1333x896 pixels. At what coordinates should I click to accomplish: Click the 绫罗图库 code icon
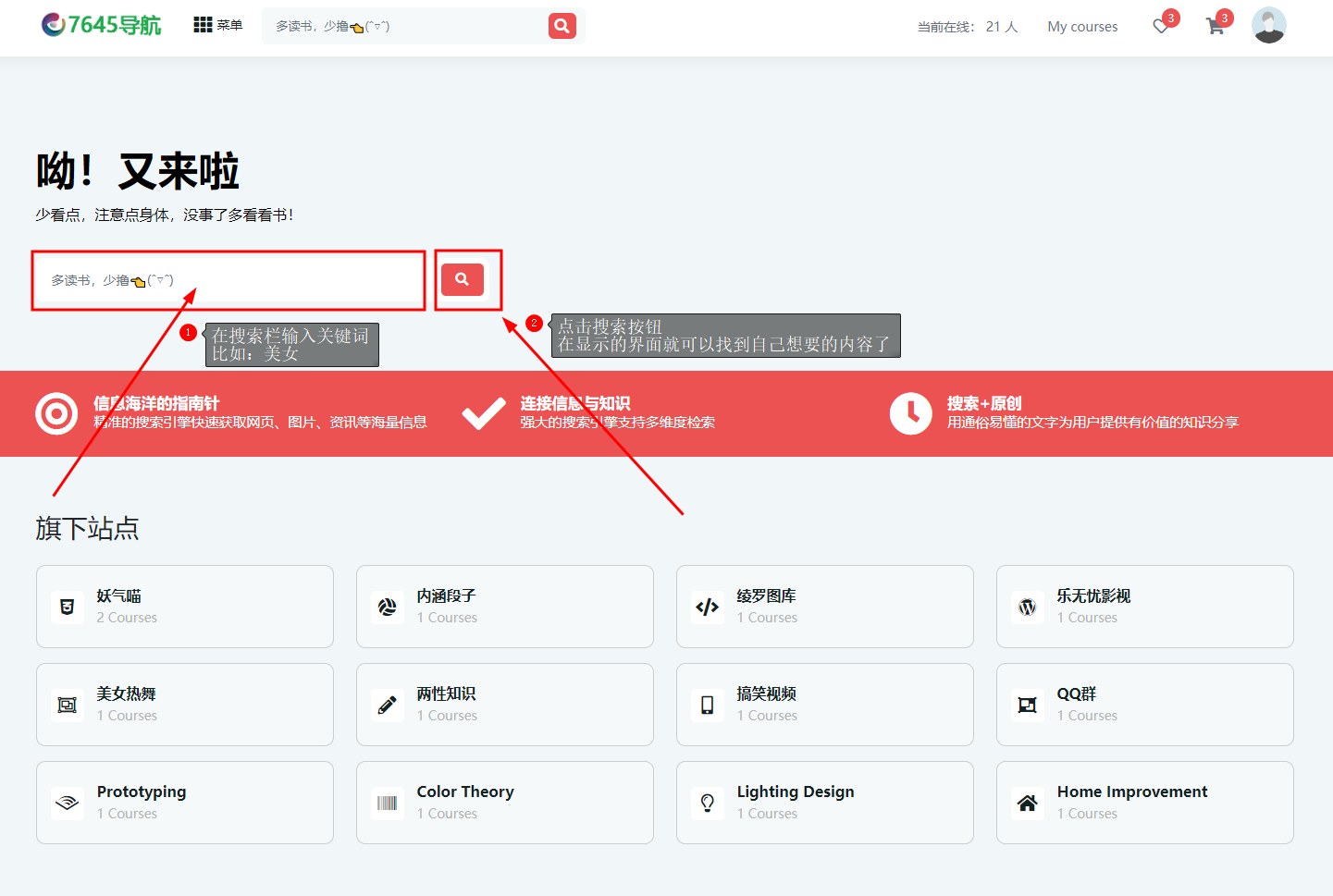(x=708, y=607)
